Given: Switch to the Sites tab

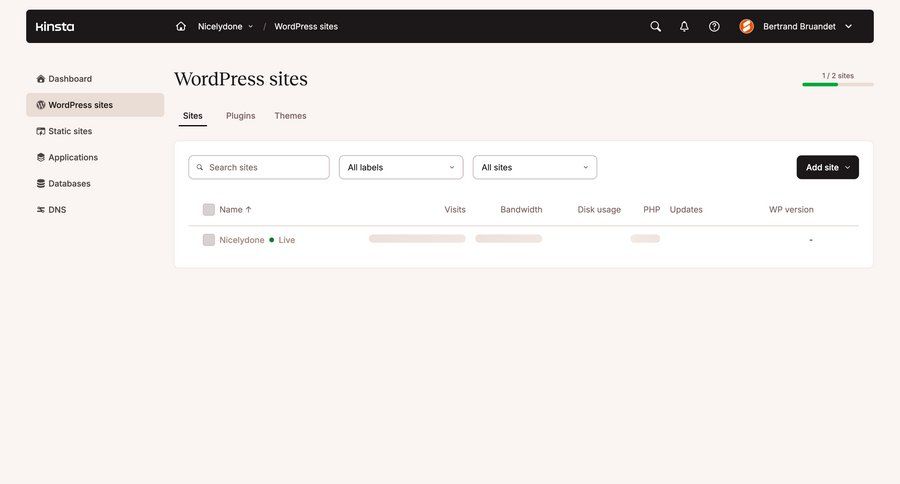Looking at the screenshot, I should [x=192, y=116].
